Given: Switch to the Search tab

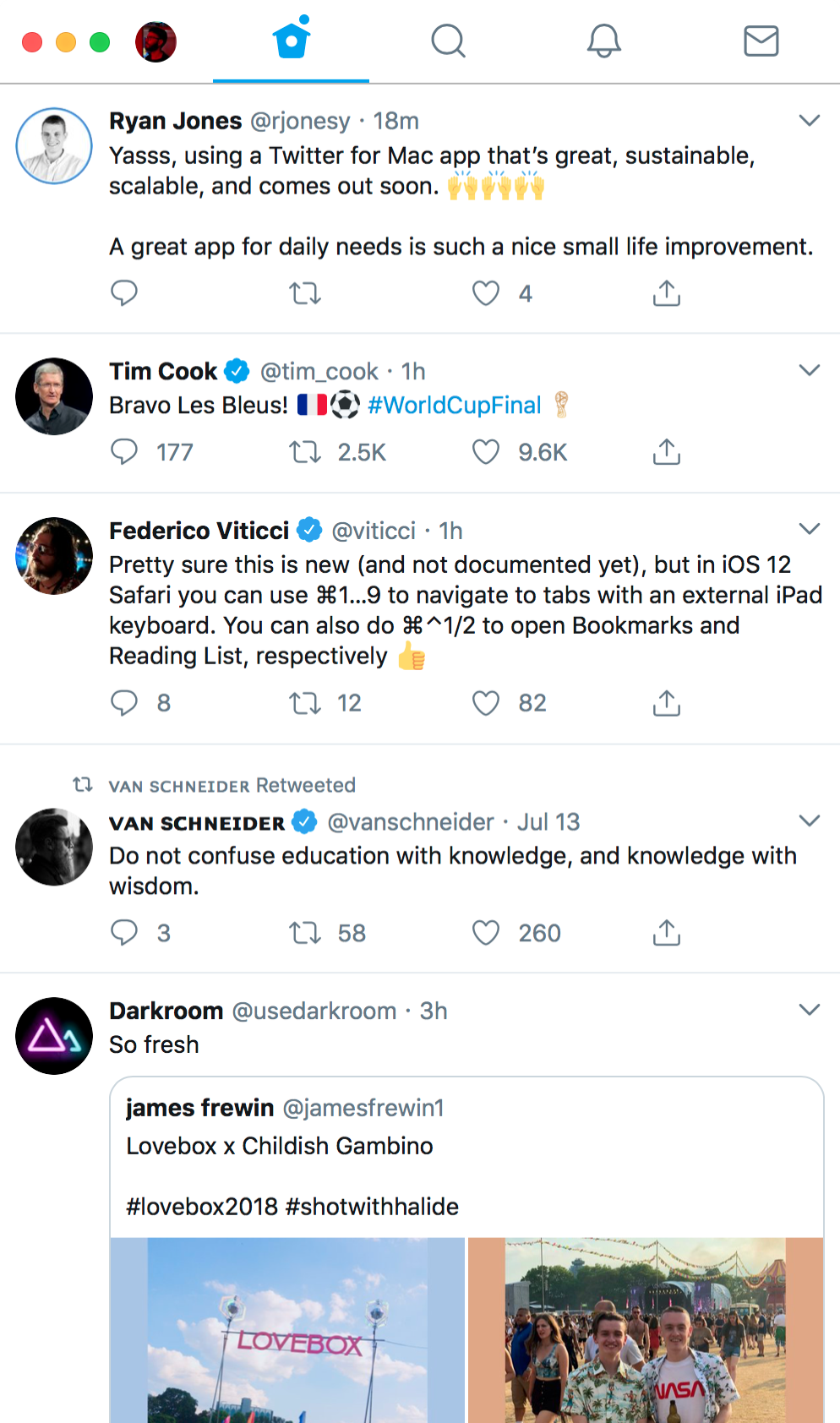Looking at the screenshot, I should tap(448, 41).
